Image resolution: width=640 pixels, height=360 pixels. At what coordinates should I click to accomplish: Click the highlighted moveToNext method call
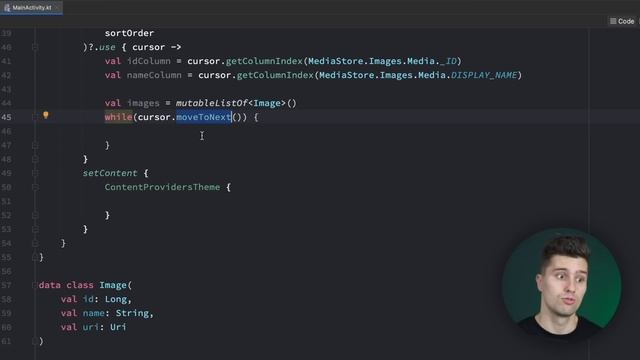[x=204, y=117]
